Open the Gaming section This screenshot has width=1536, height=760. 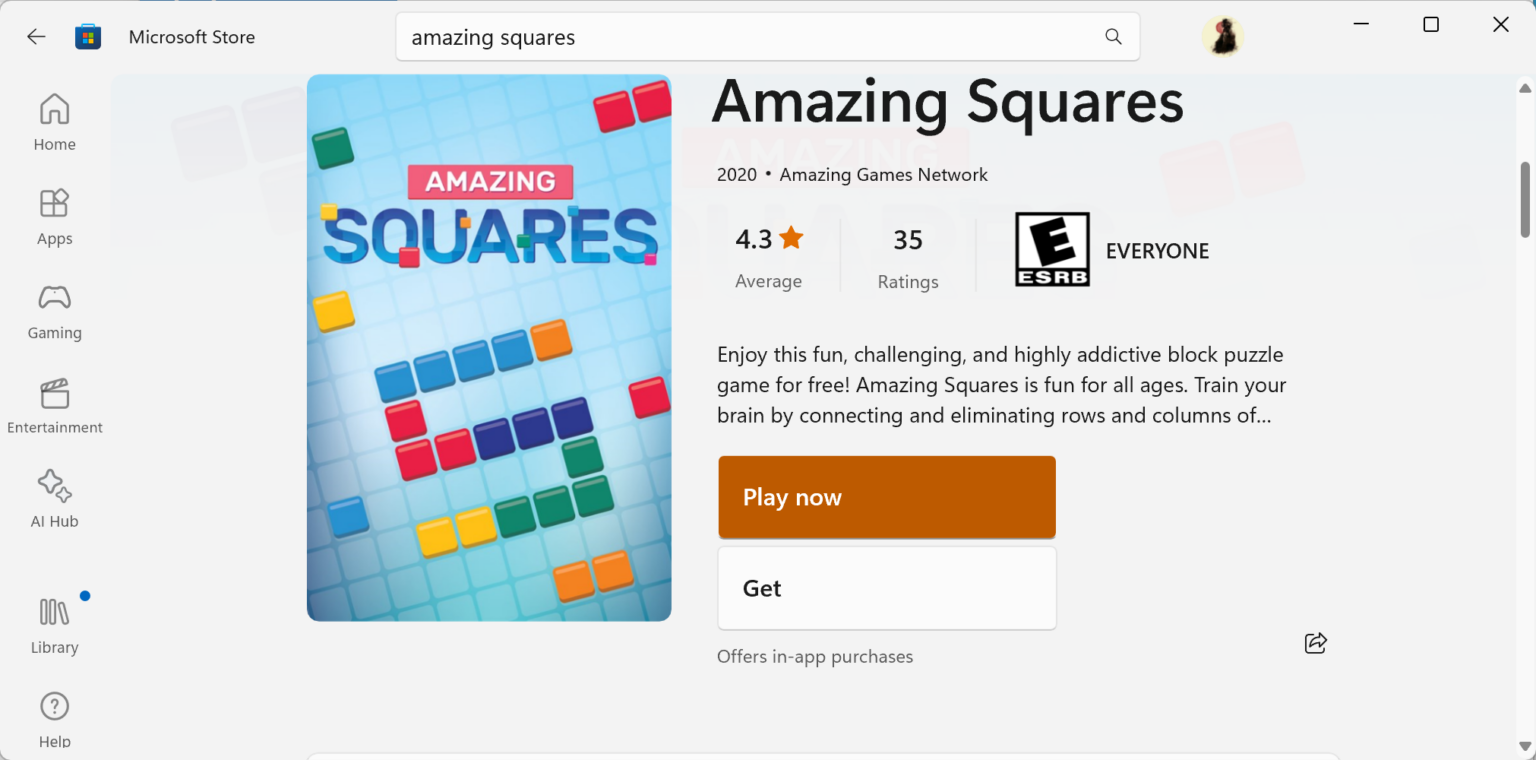pyautogui.click(x=54, y=310)
